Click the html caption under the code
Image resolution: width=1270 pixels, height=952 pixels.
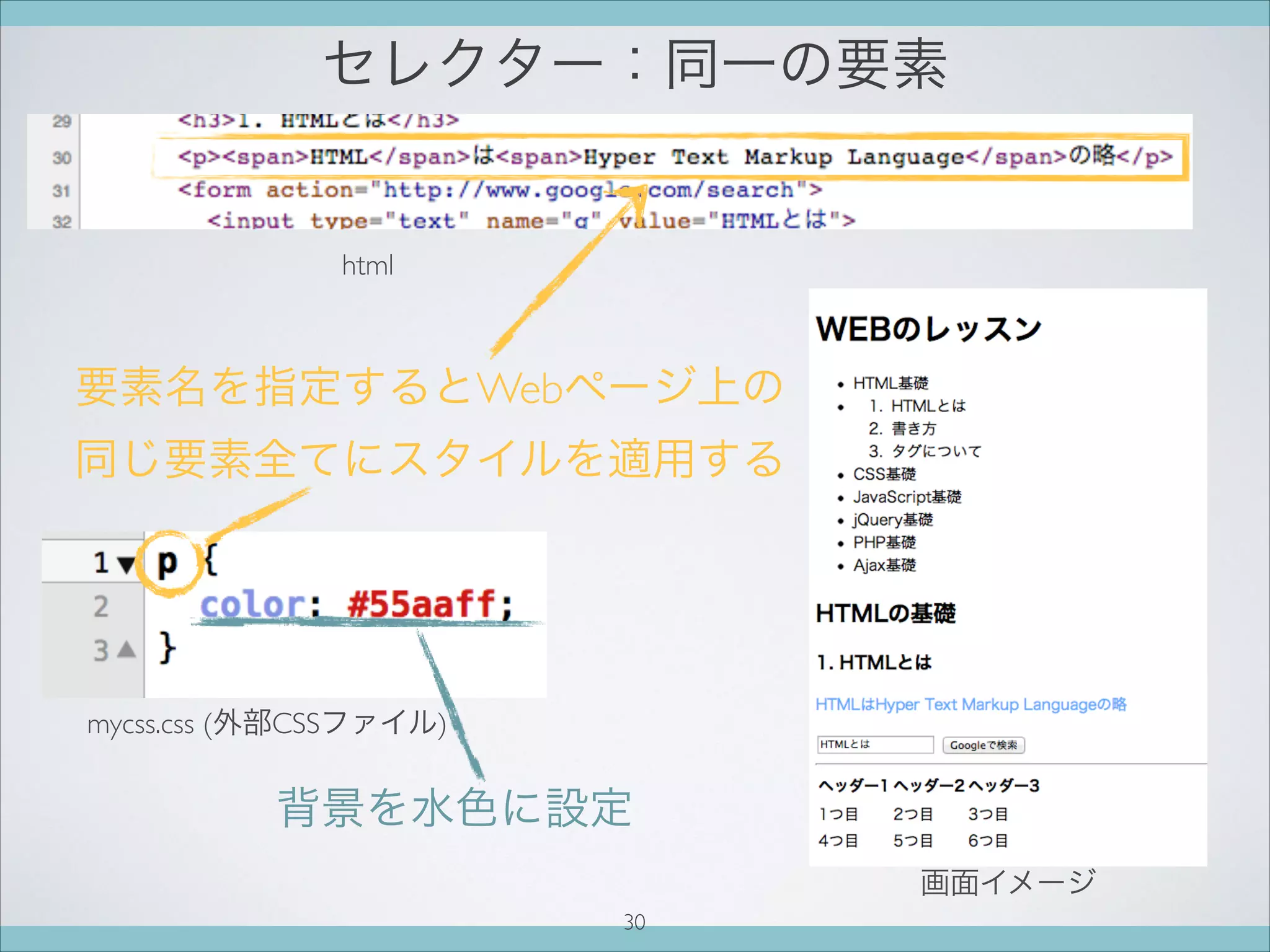point(368,265)
